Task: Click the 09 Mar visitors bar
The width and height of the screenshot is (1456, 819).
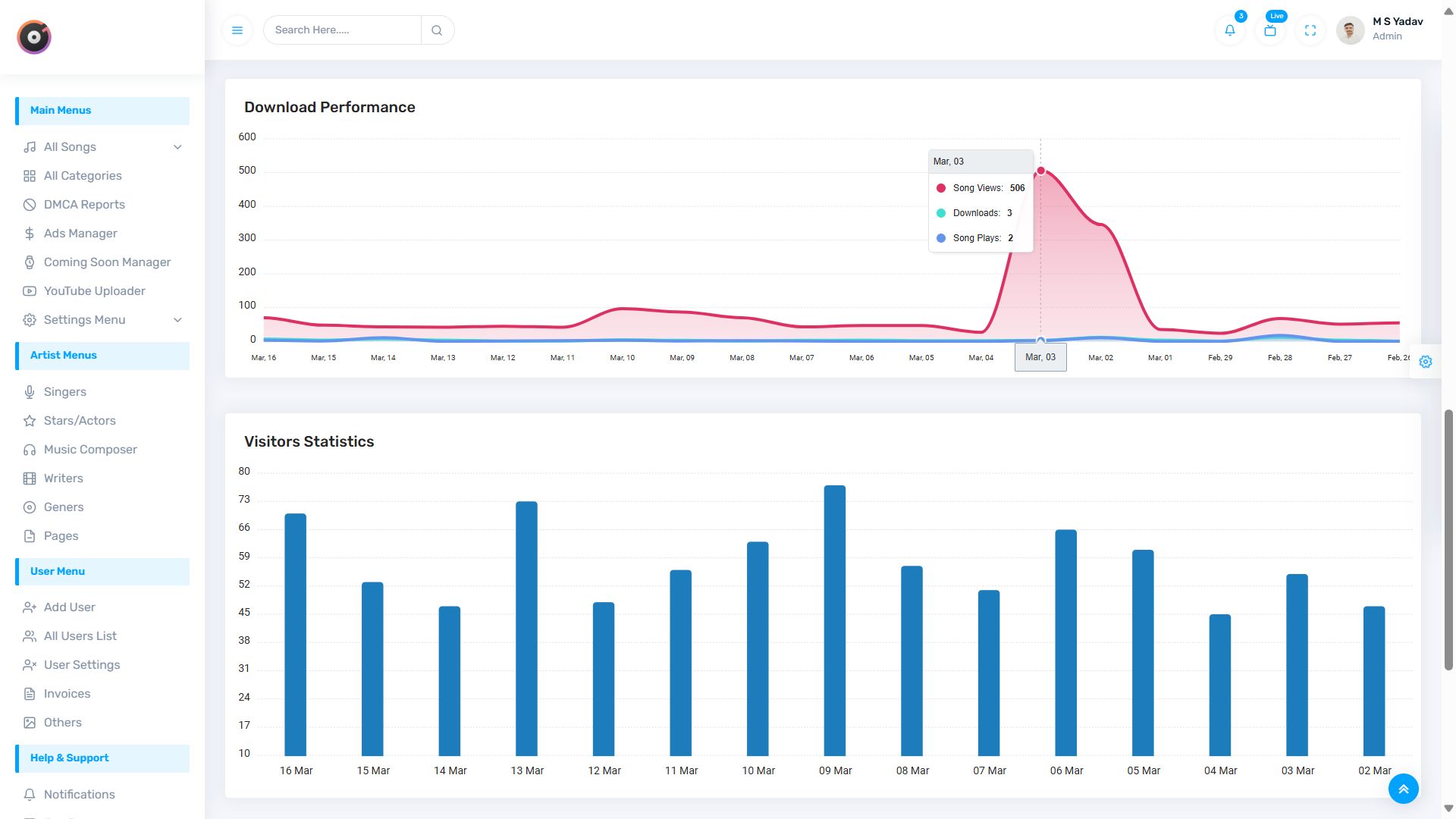Action: pyautogui.click(x=834, y=620)
